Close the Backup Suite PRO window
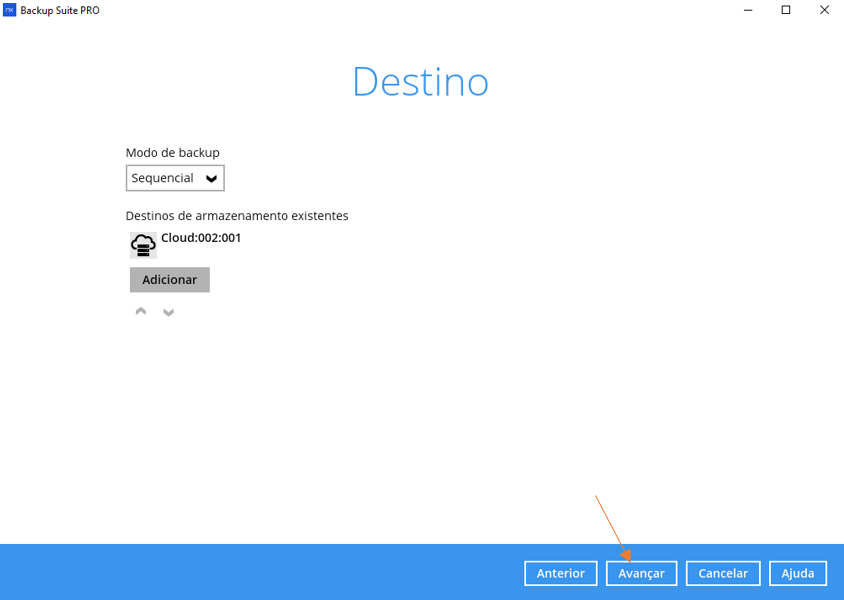The height and width of the screenshot is (600, 844). (824, 10)
